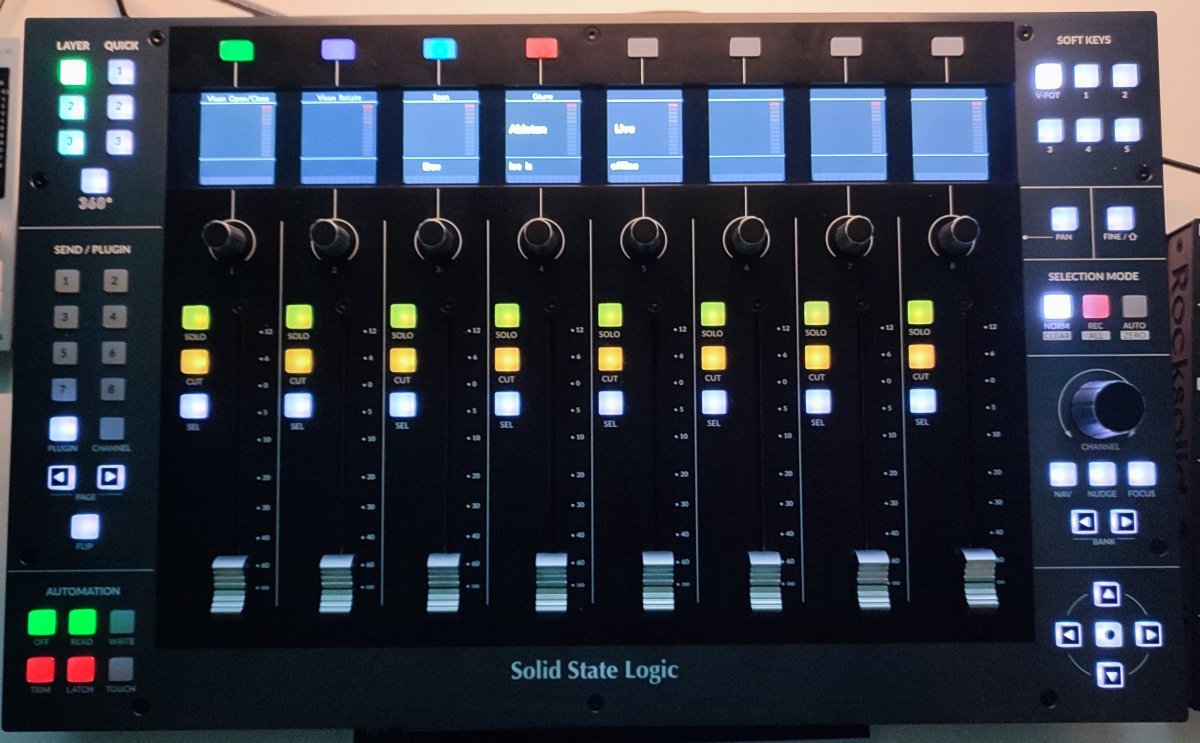Cut (mute) channel 7

817,357
